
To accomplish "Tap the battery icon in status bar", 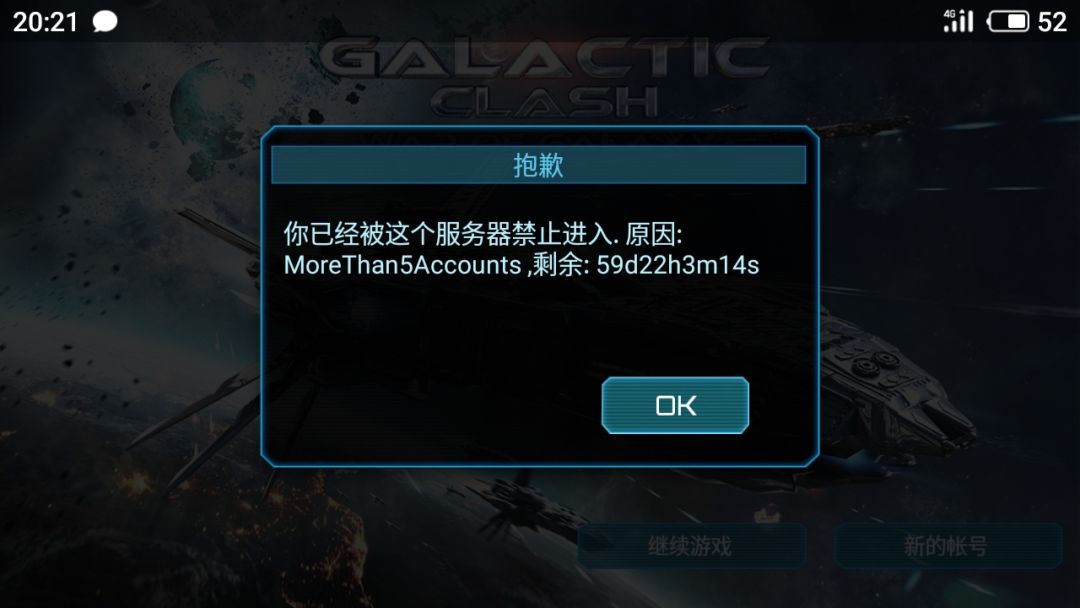I will click(x=1008, y=21).
